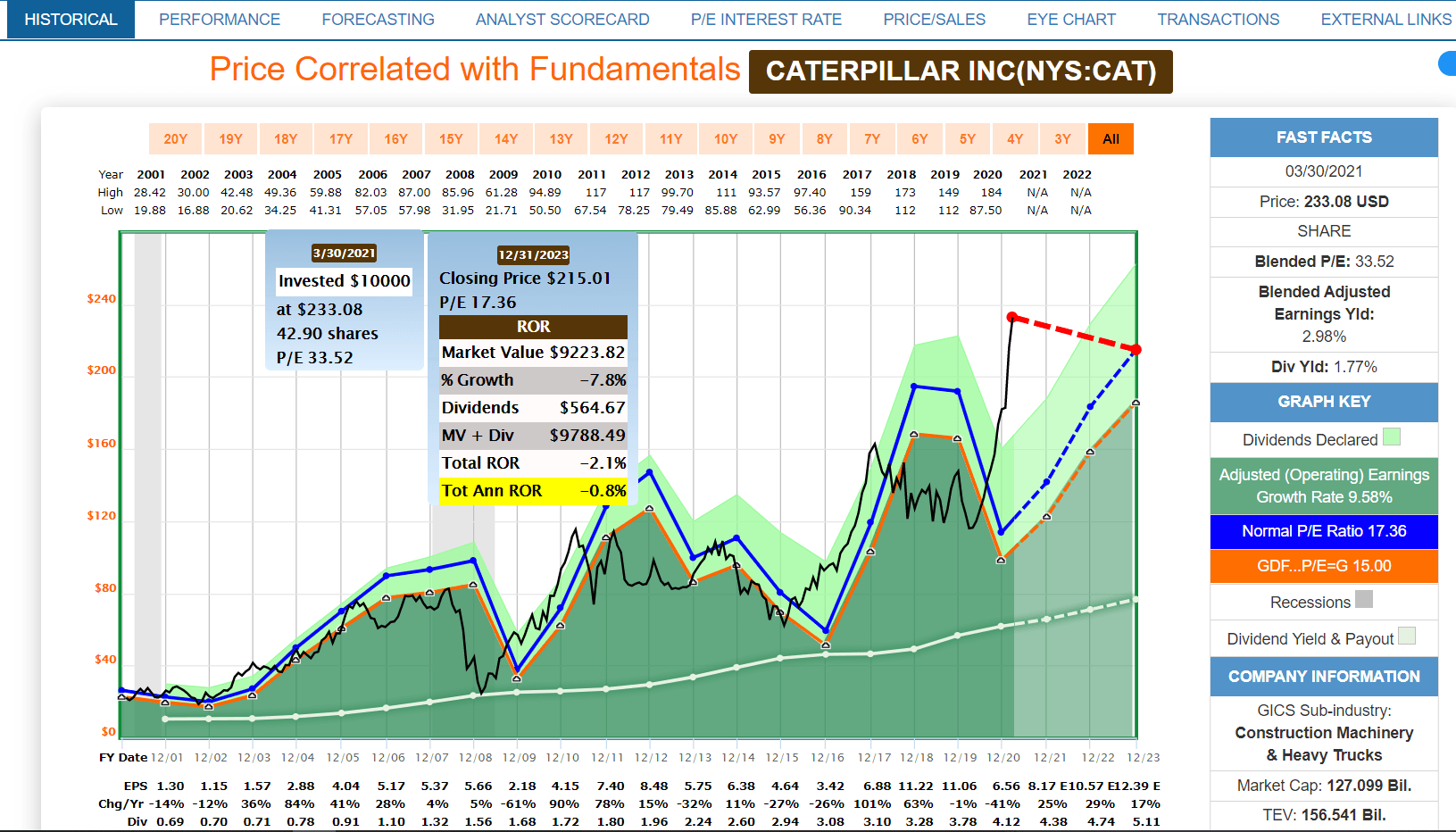The width and height of the screenshot is (1456, 832).
Task: Toggle the Dividends Declared legend swatch
Action: (1392, 437)
